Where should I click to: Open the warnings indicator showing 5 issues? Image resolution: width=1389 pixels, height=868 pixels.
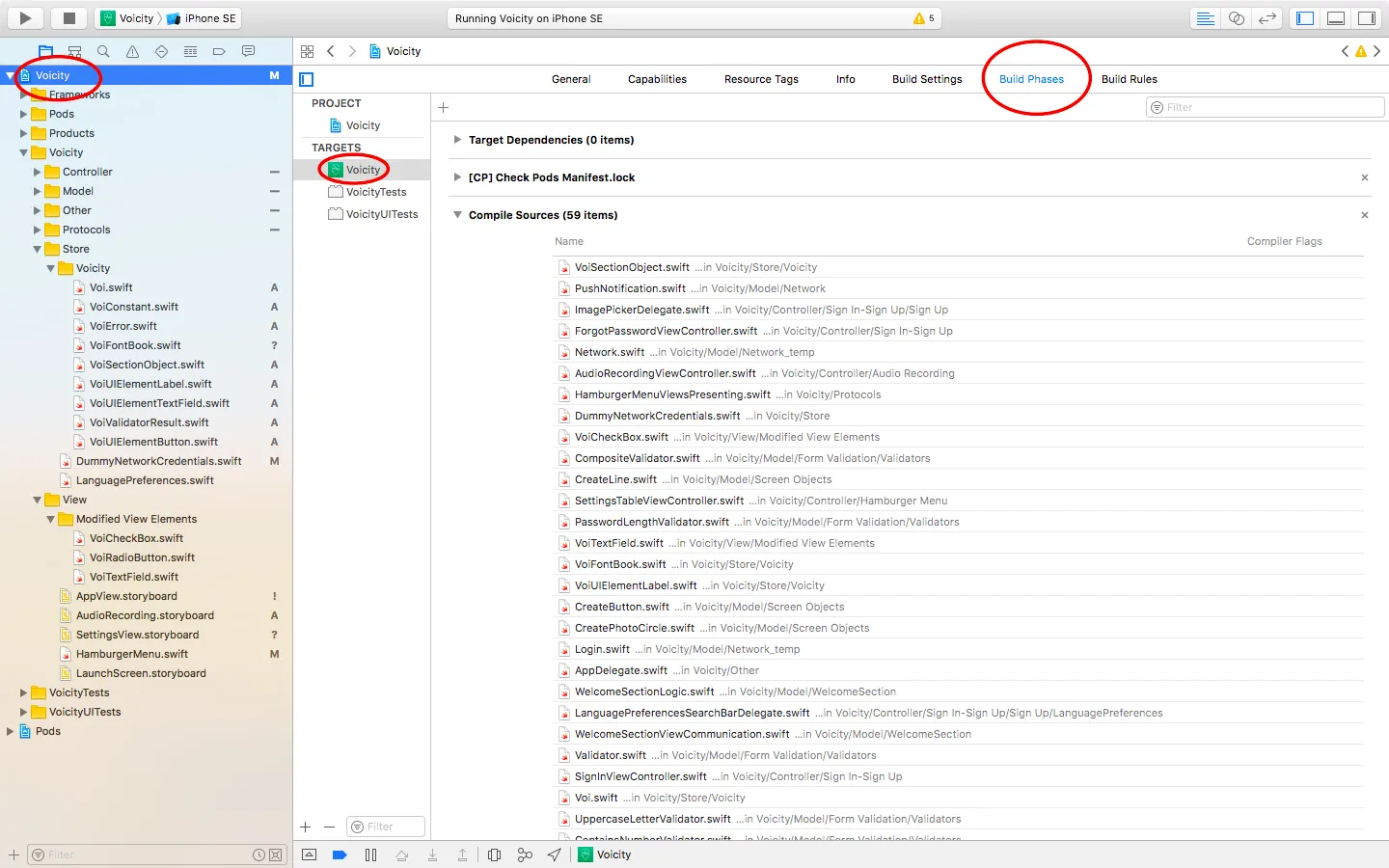tap(924, 18)
